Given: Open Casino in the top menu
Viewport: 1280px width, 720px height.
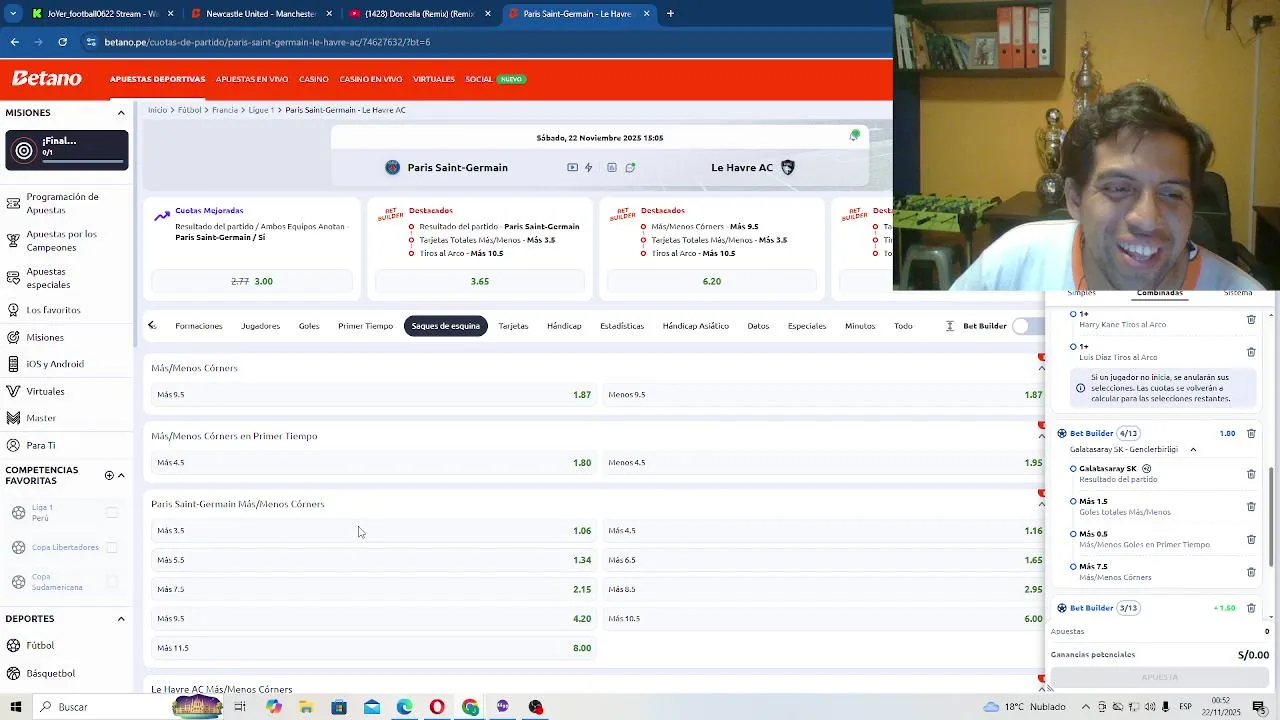Looking at the screenshot, I should pos(313,79).
